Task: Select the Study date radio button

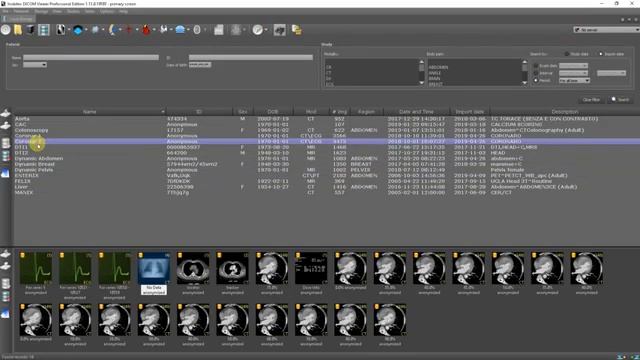Action: click(567, 54)
